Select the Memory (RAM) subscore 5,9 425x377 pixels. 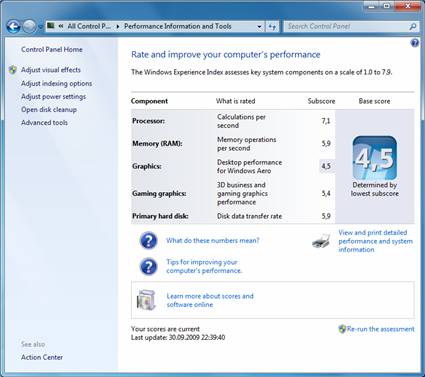[x=326, y=144]
